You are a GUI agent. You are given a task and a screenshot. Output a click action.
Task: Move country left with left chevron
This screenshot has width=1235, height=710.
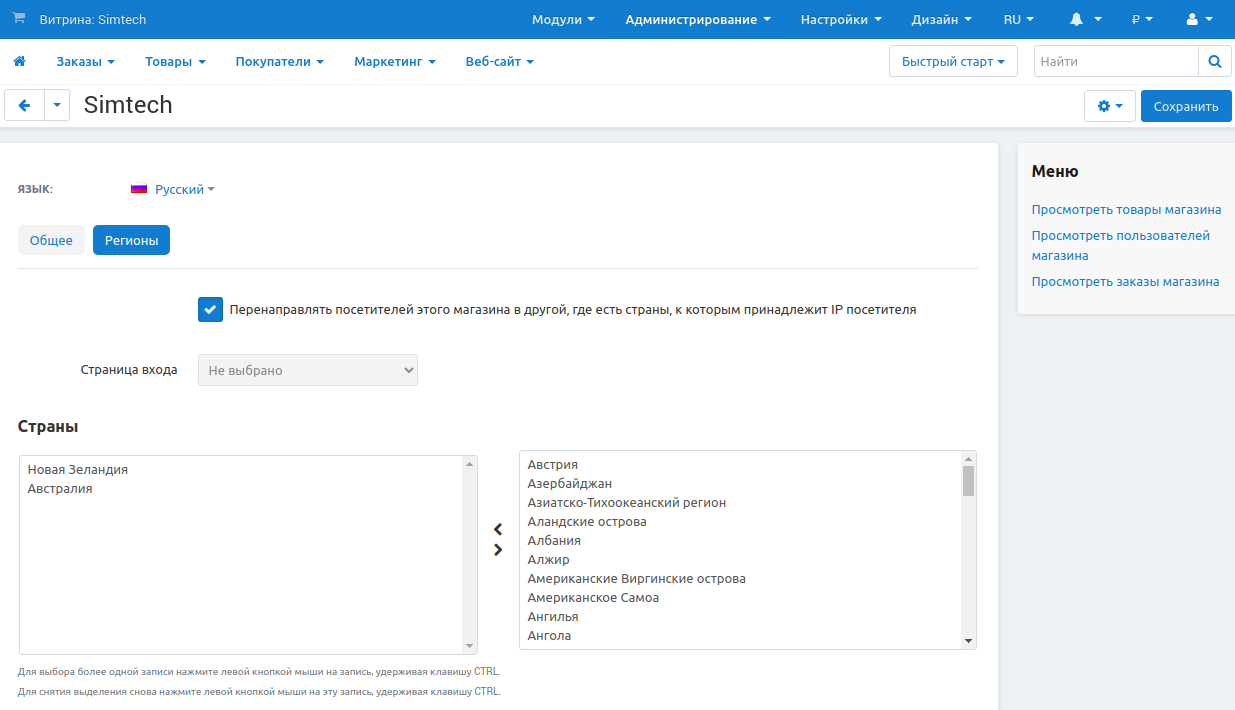click(498, 530)
